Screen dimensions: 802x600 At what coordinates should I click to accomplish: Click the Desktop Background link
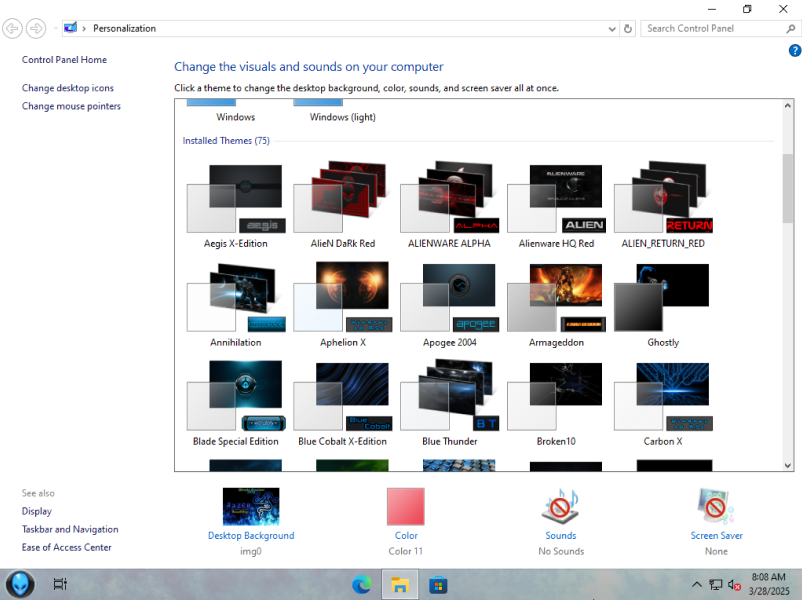[251, 536]
